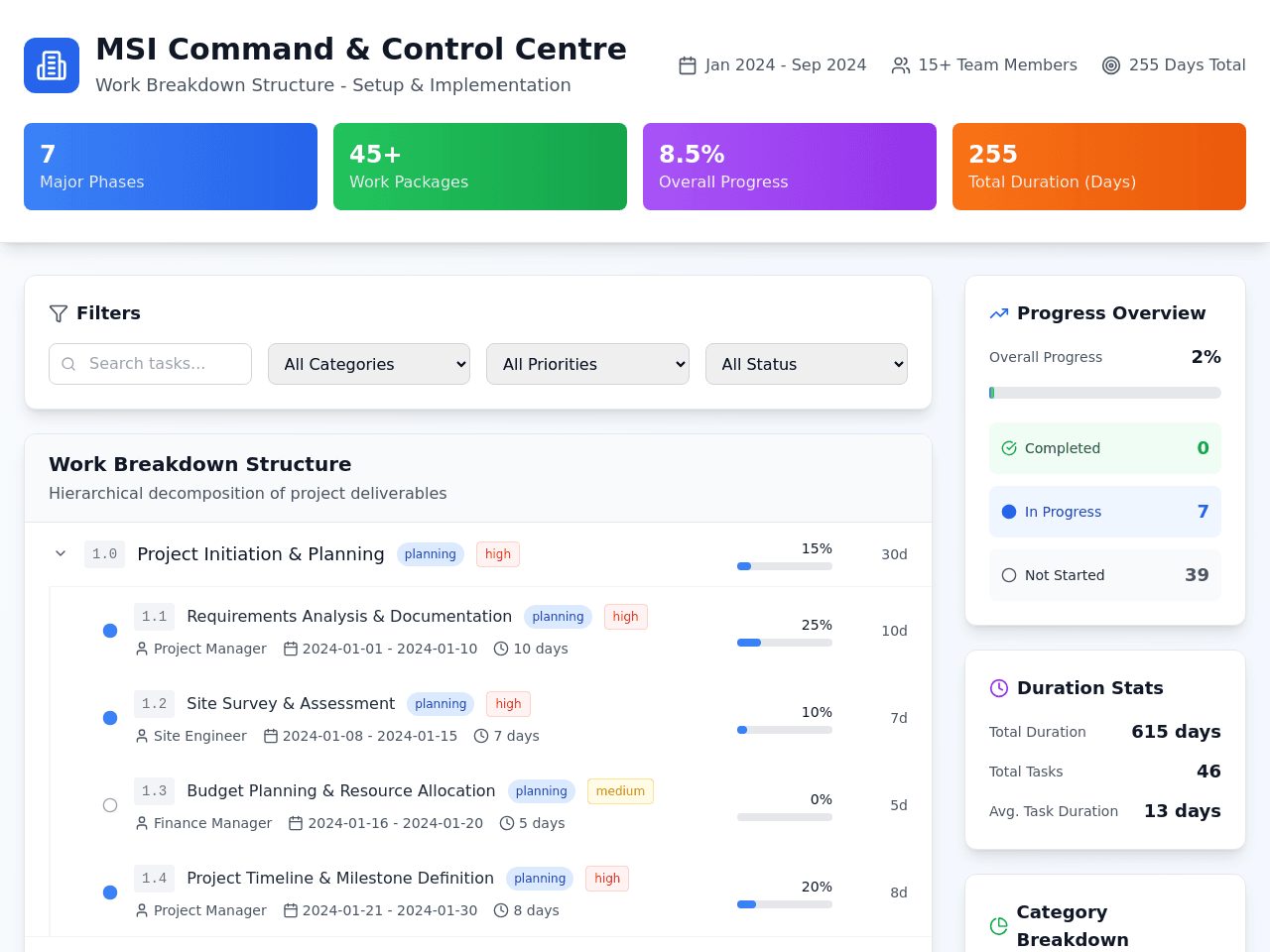The image size is (1270, 952).
Task: Click the hollow circle icon beside Not Started
Action: pos(1009,575)
